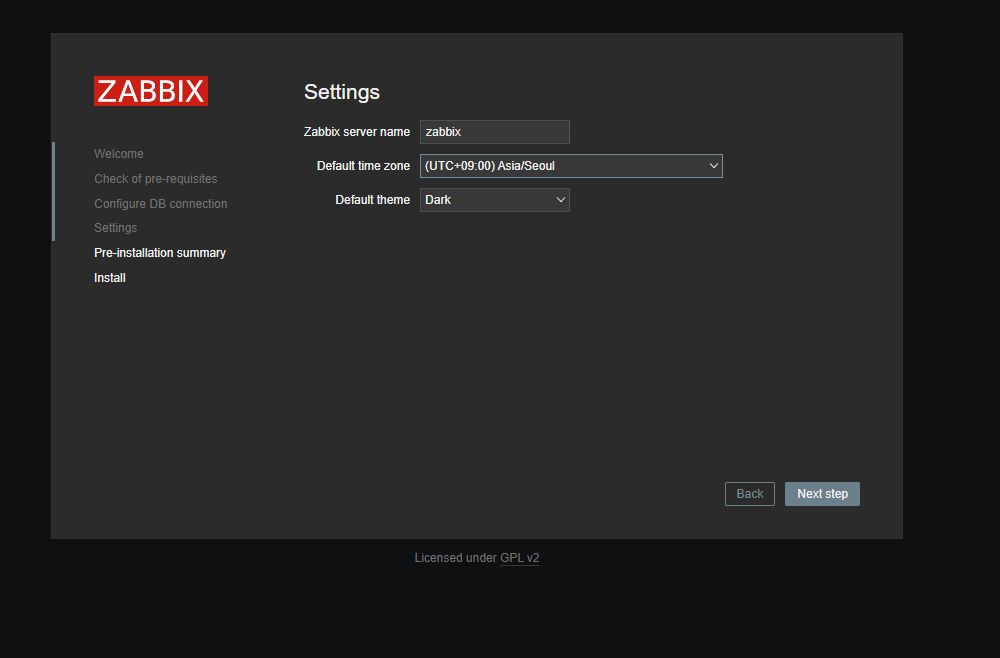
Task: Open the Default theme dropdown
Action: pos(494,199)
